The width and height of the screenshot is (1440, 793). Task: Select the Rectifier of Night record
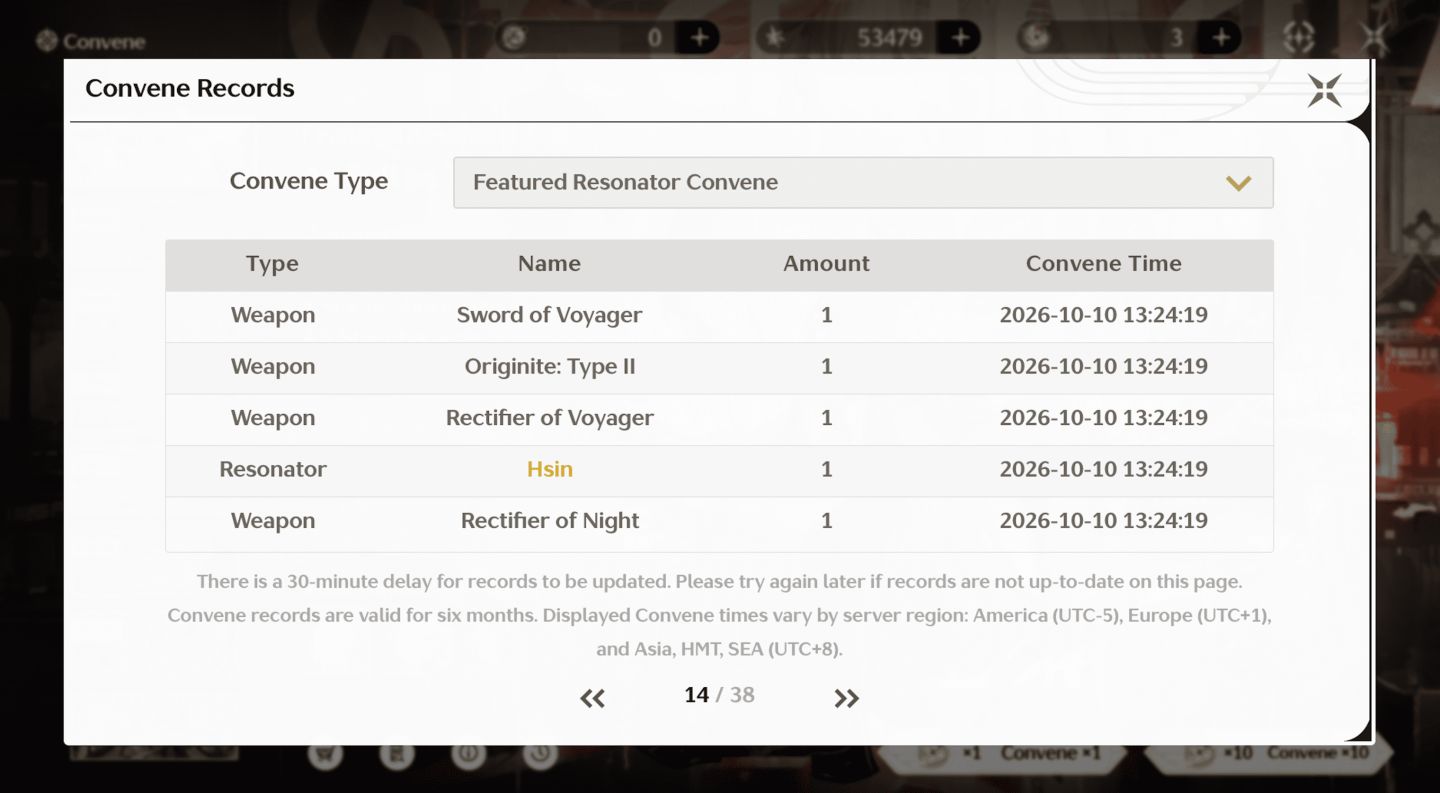[719, 521]
